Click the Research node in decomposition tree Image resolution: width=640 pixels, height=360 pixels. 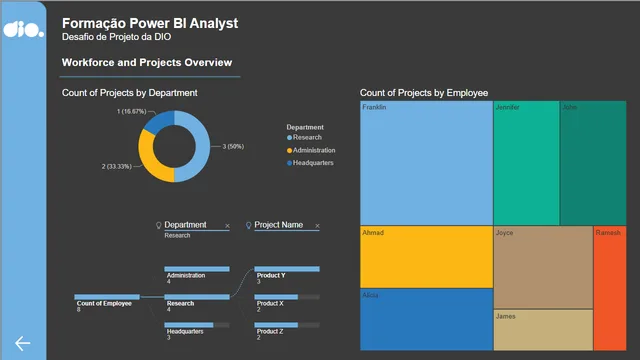(x=197, y=303)
